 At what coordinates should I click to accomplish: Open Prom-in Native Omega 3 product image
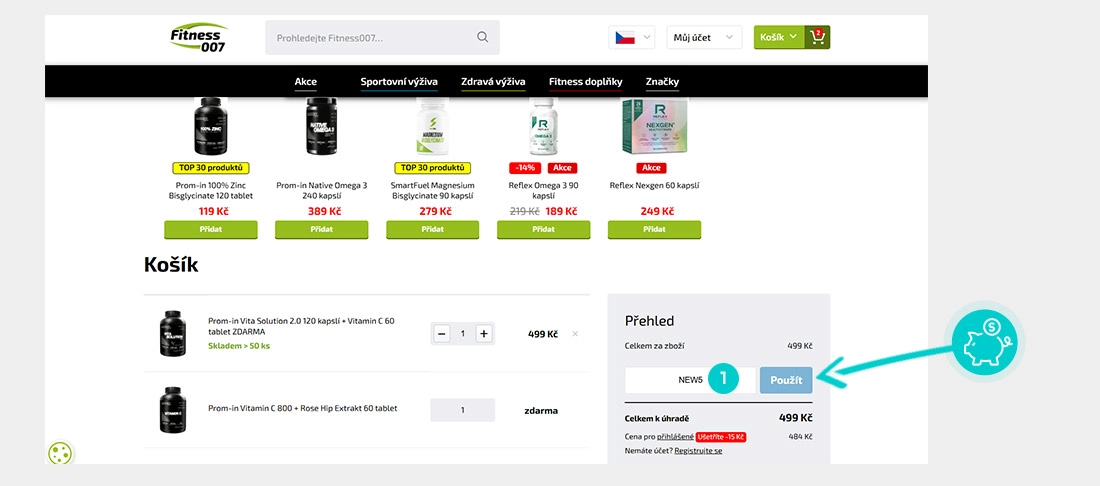pos(321,126)
